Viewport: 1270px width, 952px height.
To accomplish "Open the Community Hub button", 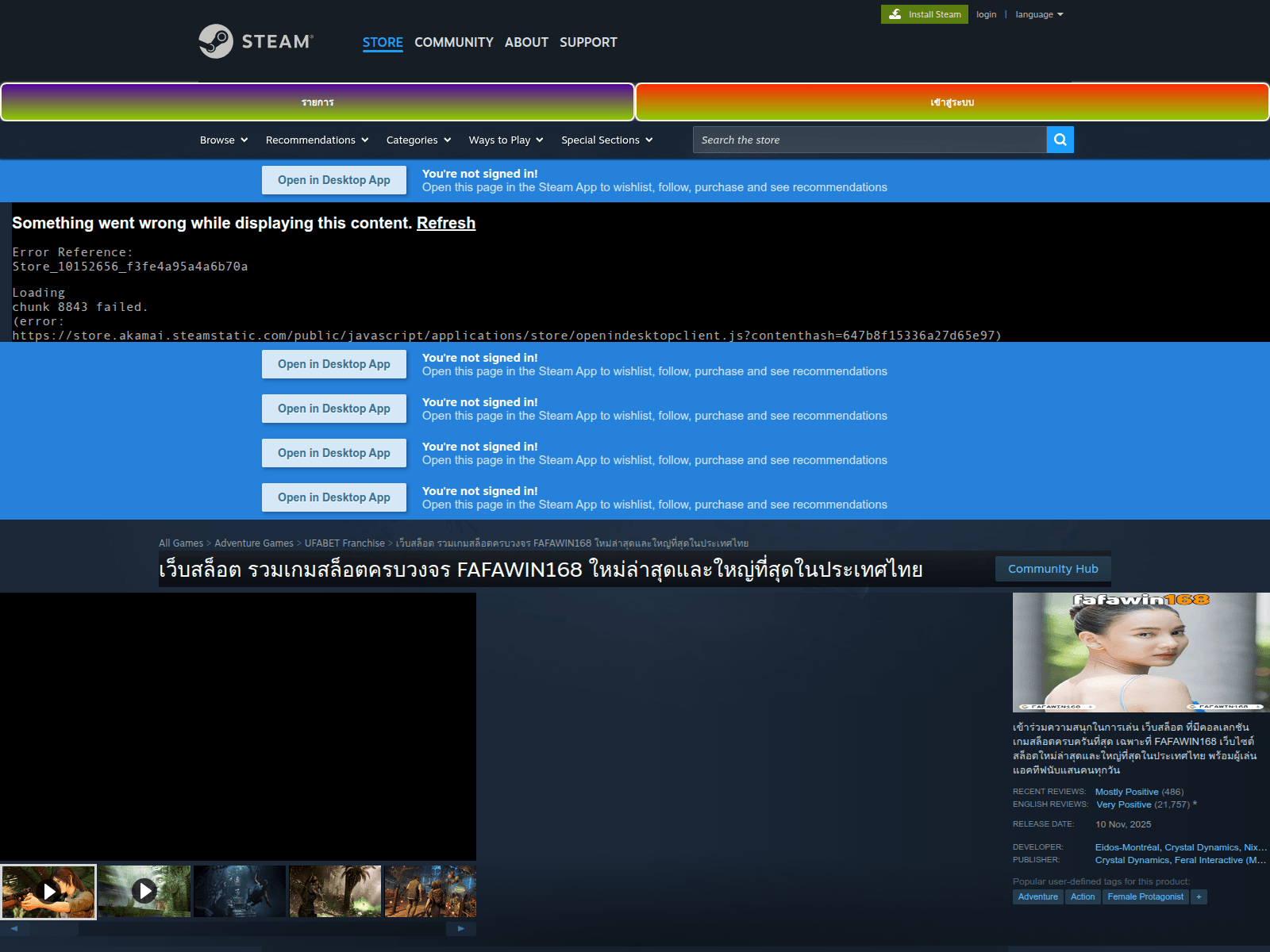I will tap(1053, 569).
